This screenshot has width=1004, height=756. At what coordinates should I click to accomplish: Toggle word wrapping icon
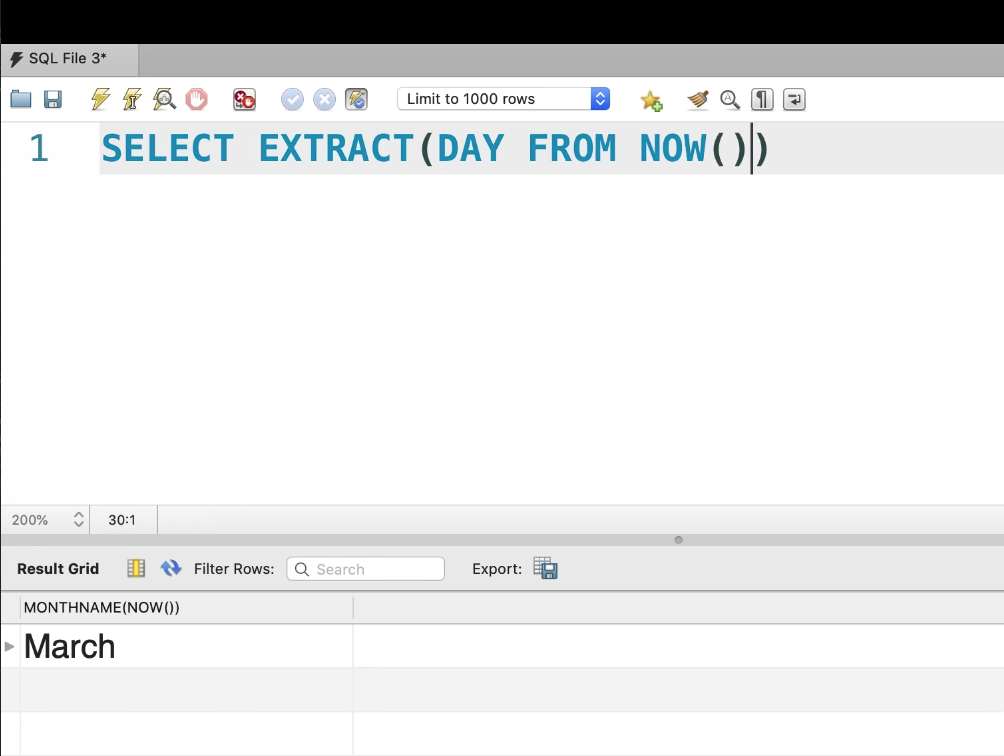(794, 99)
